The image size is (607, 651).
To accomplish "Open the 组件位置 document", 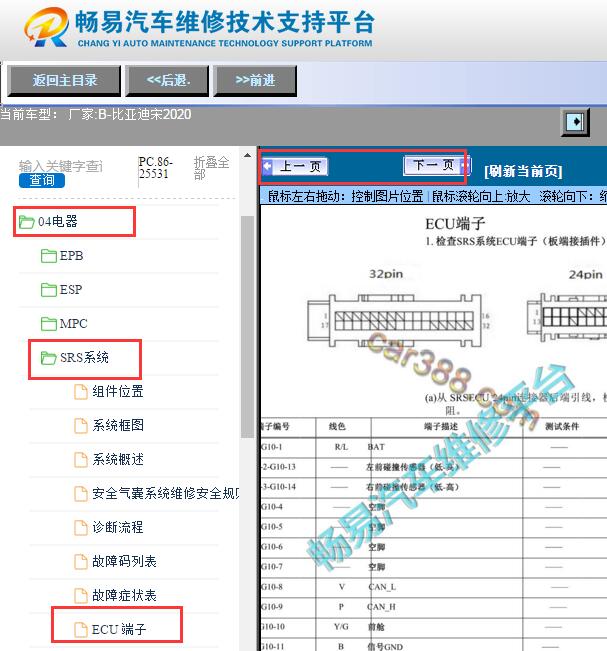I will coord(118,392).
